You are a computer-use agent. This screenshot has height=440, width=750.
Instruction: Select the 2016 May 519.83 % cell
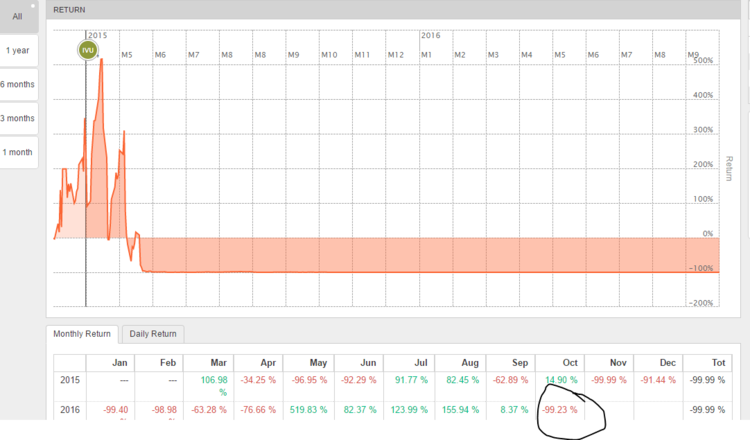tap(309, 410)
